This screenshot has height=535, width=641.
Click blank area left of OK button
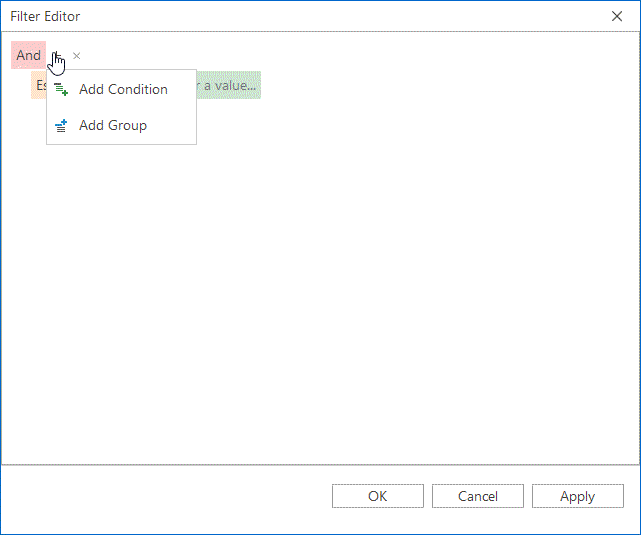[166, 496]
